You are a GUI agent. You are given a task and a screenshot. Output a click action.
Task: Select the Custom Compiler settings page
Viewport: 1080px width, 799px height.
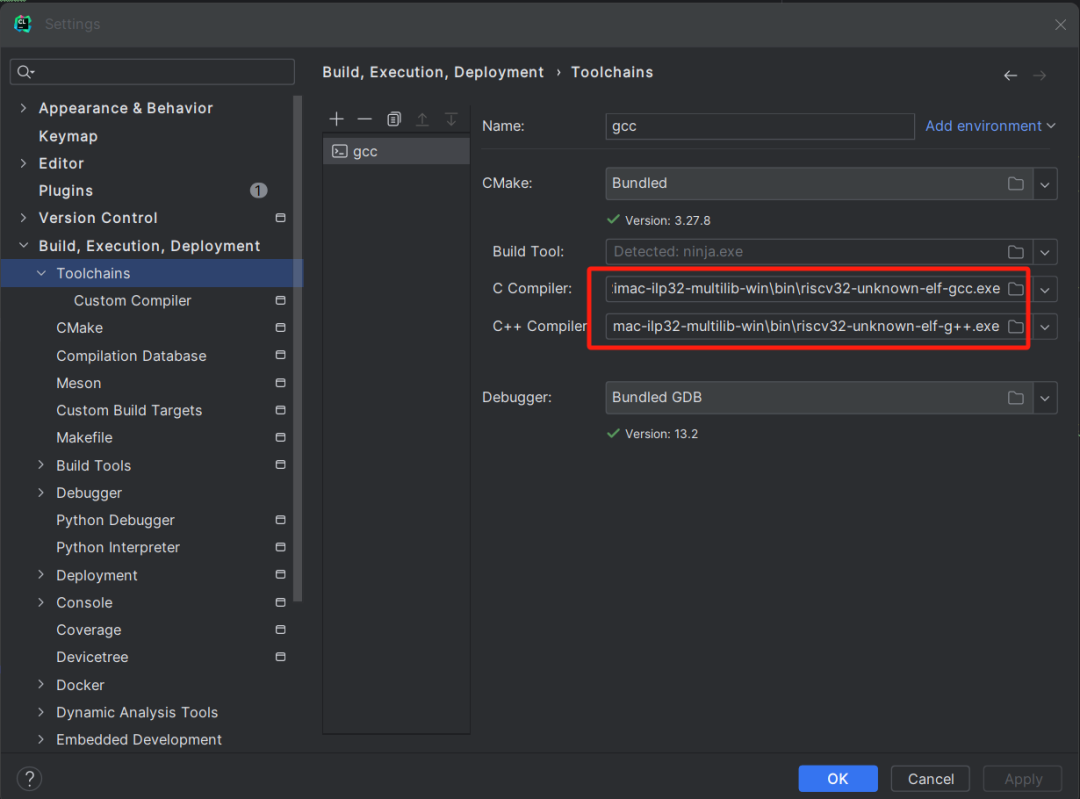pyautogui.click(x=132, y=301)
